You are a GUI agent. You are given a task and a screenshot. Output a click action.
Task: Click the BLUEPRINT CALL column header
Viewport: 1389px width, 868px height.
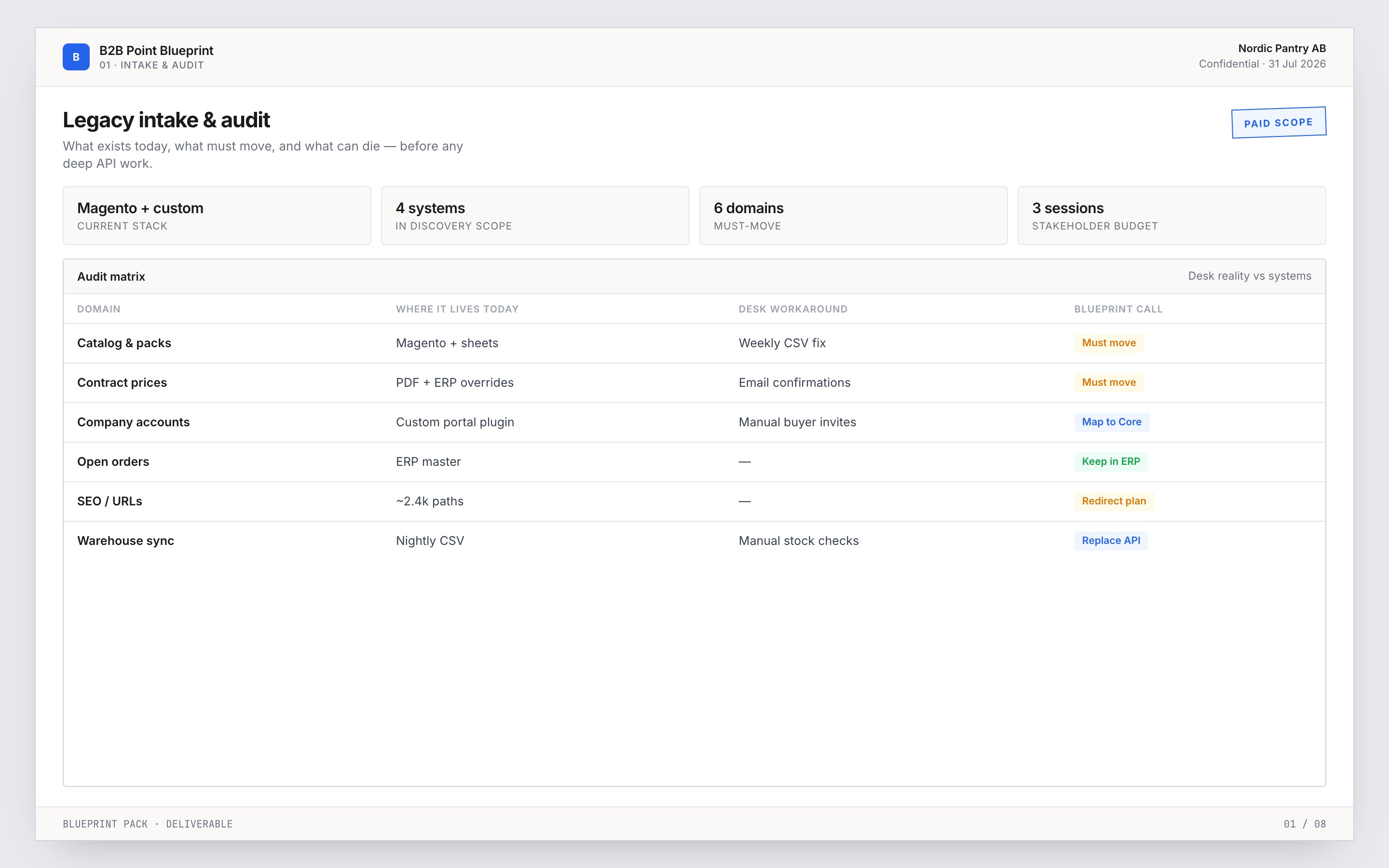1118,309
